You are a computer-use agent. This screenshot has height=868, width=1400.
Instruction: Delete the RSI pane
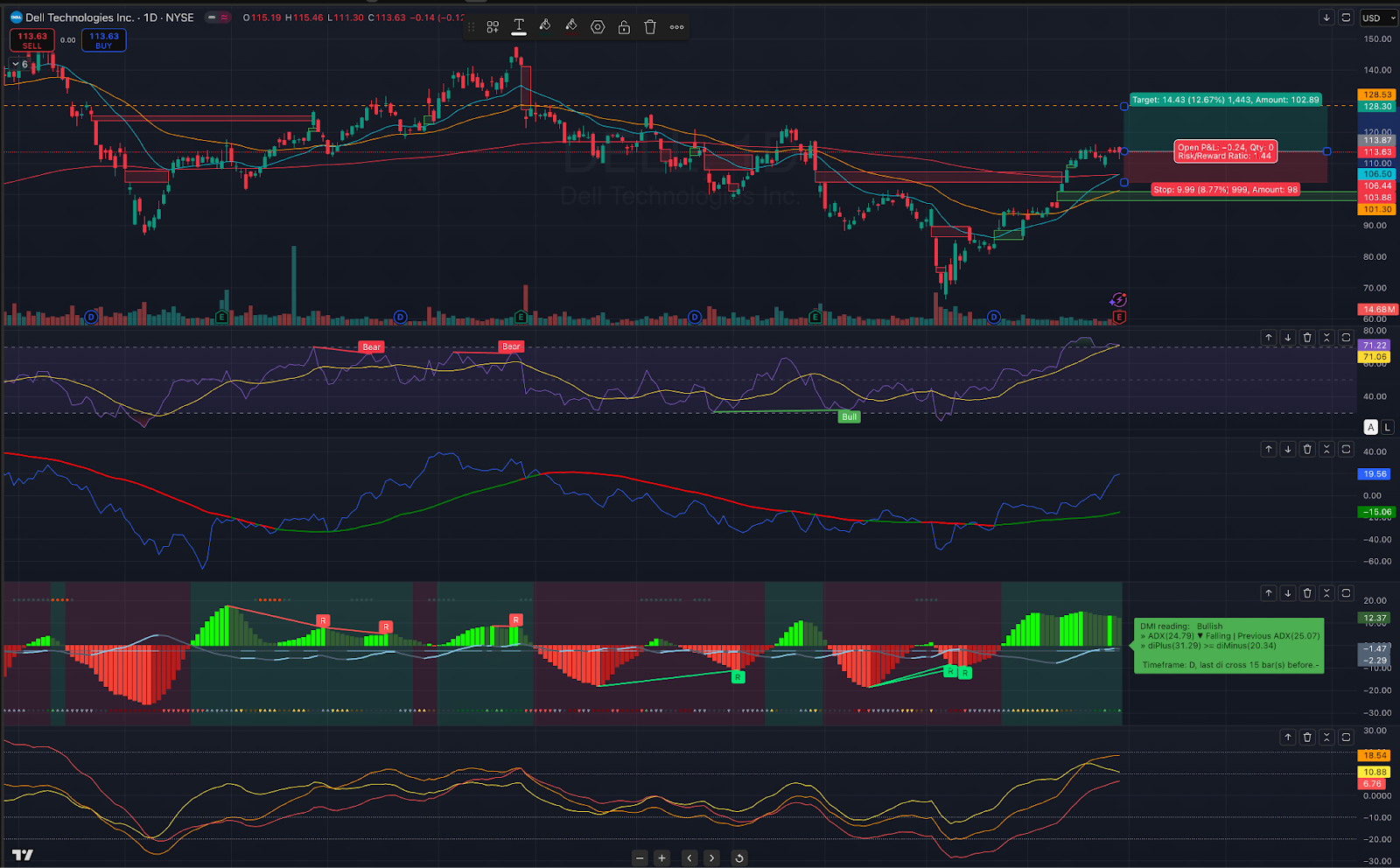pyautogui.click(x=1307, y=337)
